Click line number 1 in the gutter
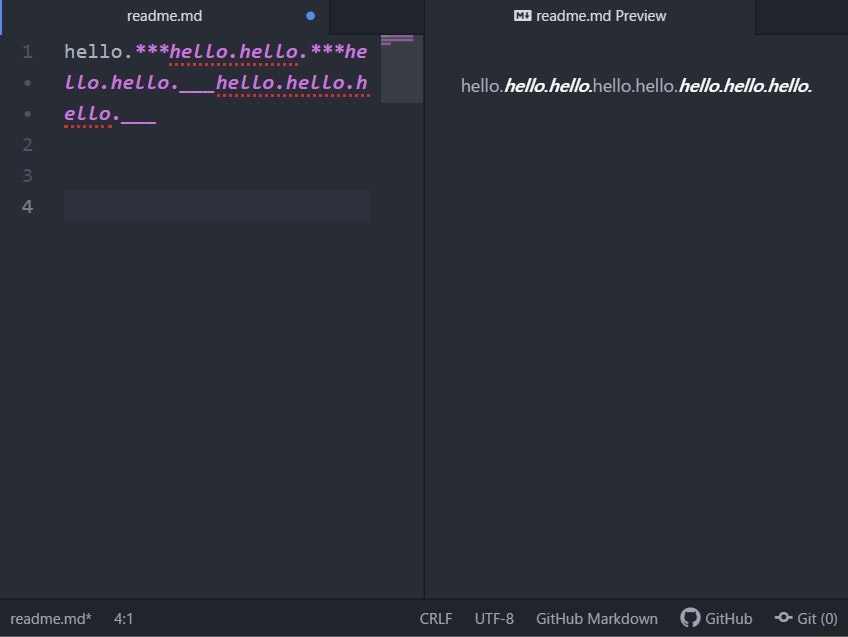This screenshot has width=848, height=637. click(x=28, y=52)
